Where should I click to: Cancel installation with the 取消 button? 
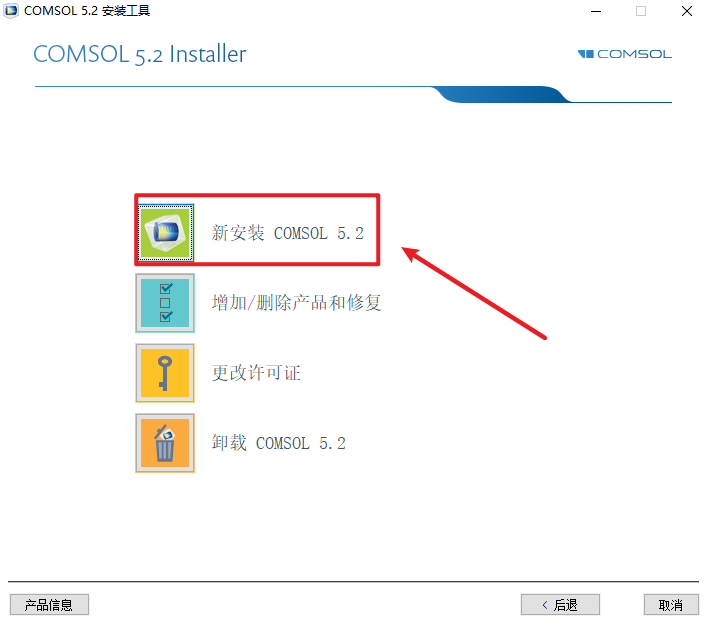coord(671,604)
